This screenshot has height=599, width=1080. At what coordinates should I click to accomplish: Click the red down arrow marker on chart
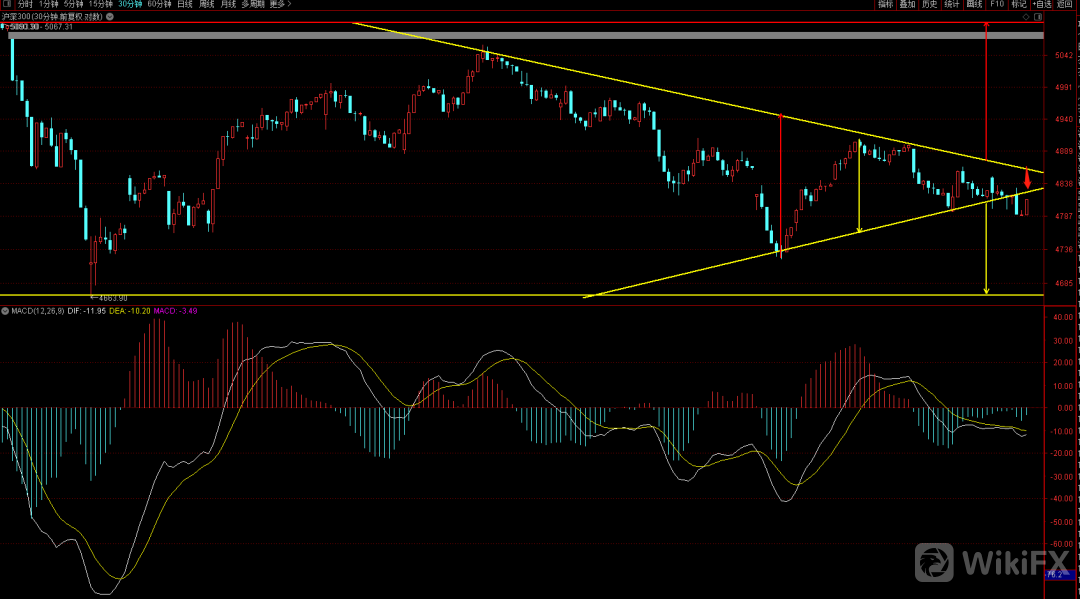[1027, 182]
